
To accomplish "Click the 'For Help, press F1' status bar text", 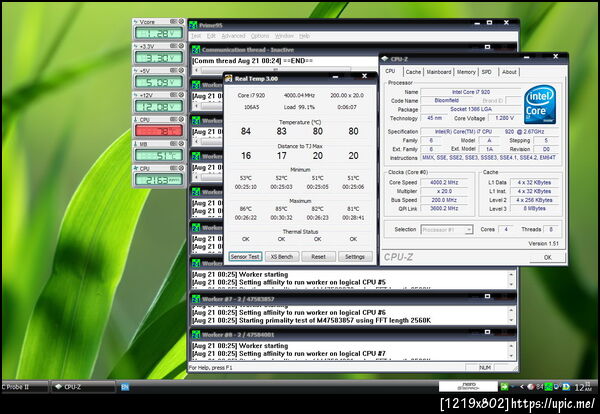I will (x=210, y=368).
